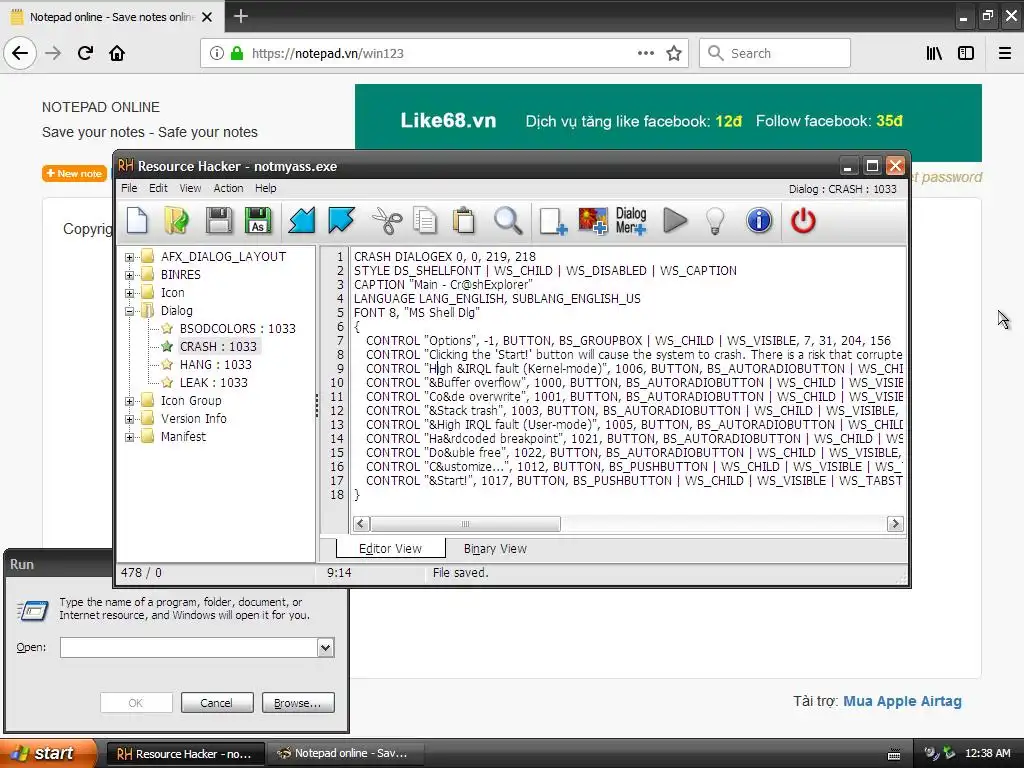Click the previous bookmark blue arrow icon

[x=302, y=221]
